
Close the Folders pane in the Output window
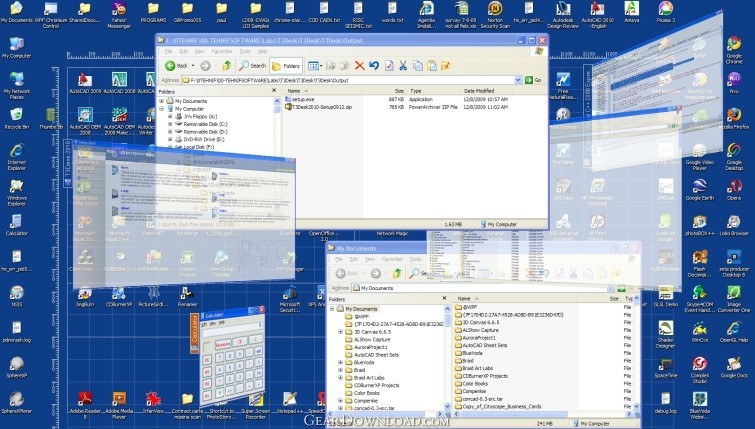[274, 90]
